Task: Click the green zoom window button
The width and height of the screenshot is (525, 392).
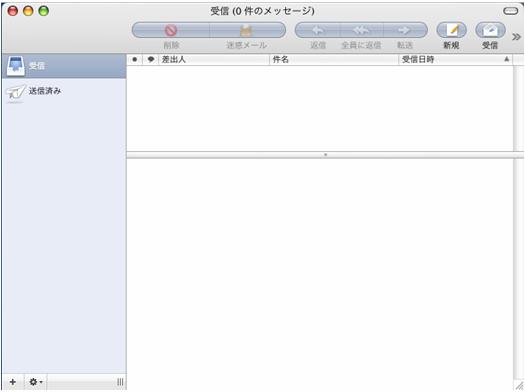Action: point(44,11)
